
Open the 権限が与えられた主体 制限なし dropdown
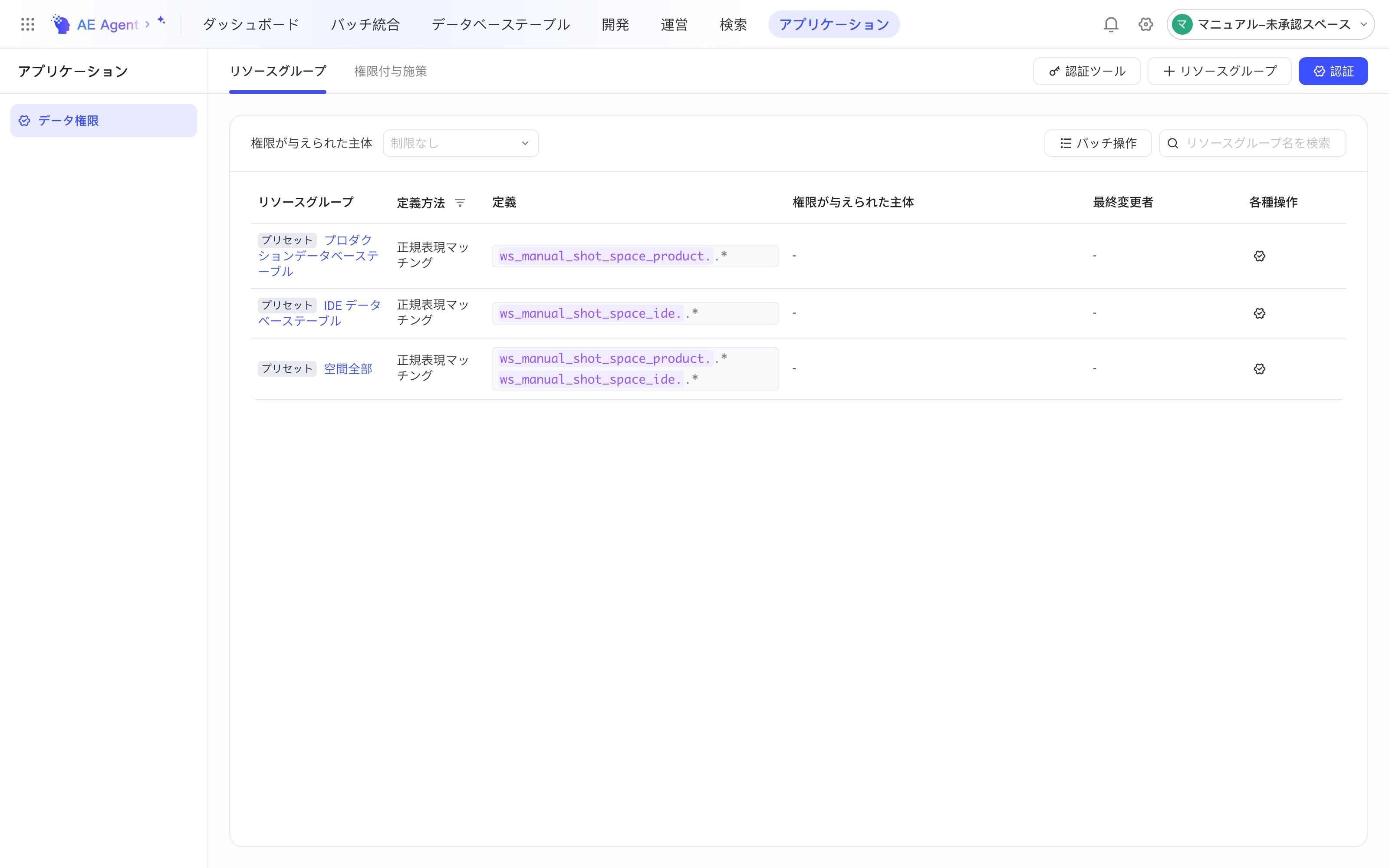coord(460,143)
